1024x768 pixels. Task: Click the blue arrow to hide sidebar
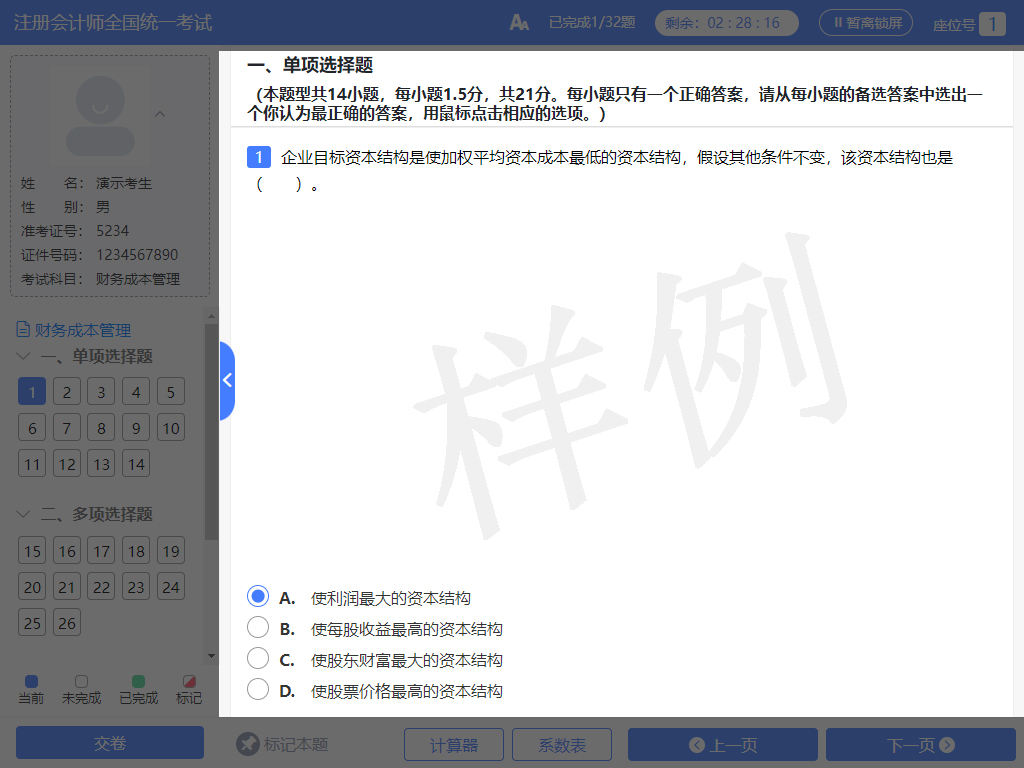click(226, 380)
